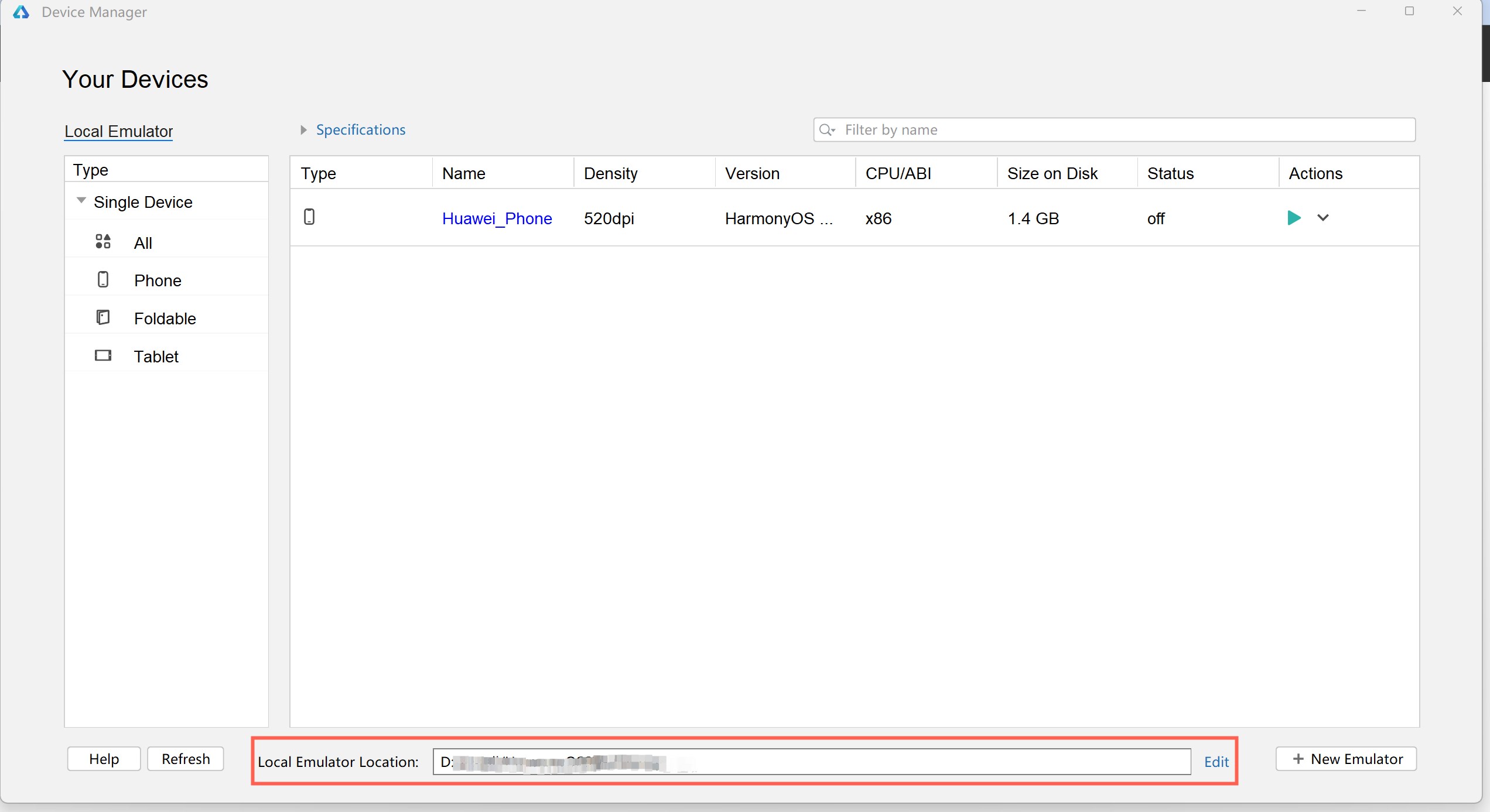Click the Device Manager app logo icon
This screenshot has width=1490, height=812.
pyautogui.click(x=21, y=12)
